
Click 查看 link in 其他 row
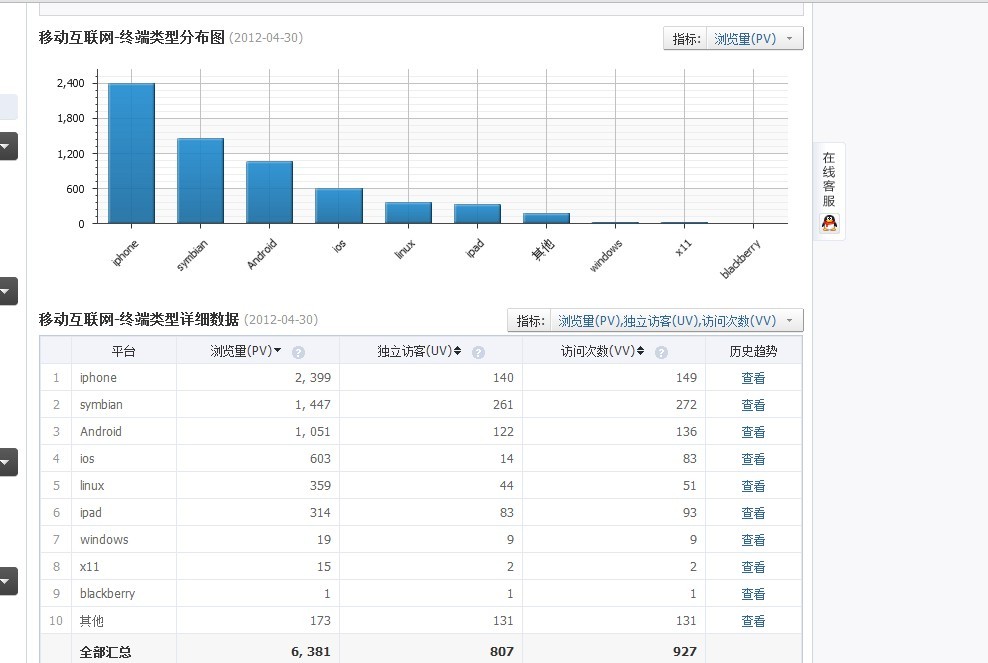pyautogui.click(x=753, y=621)
